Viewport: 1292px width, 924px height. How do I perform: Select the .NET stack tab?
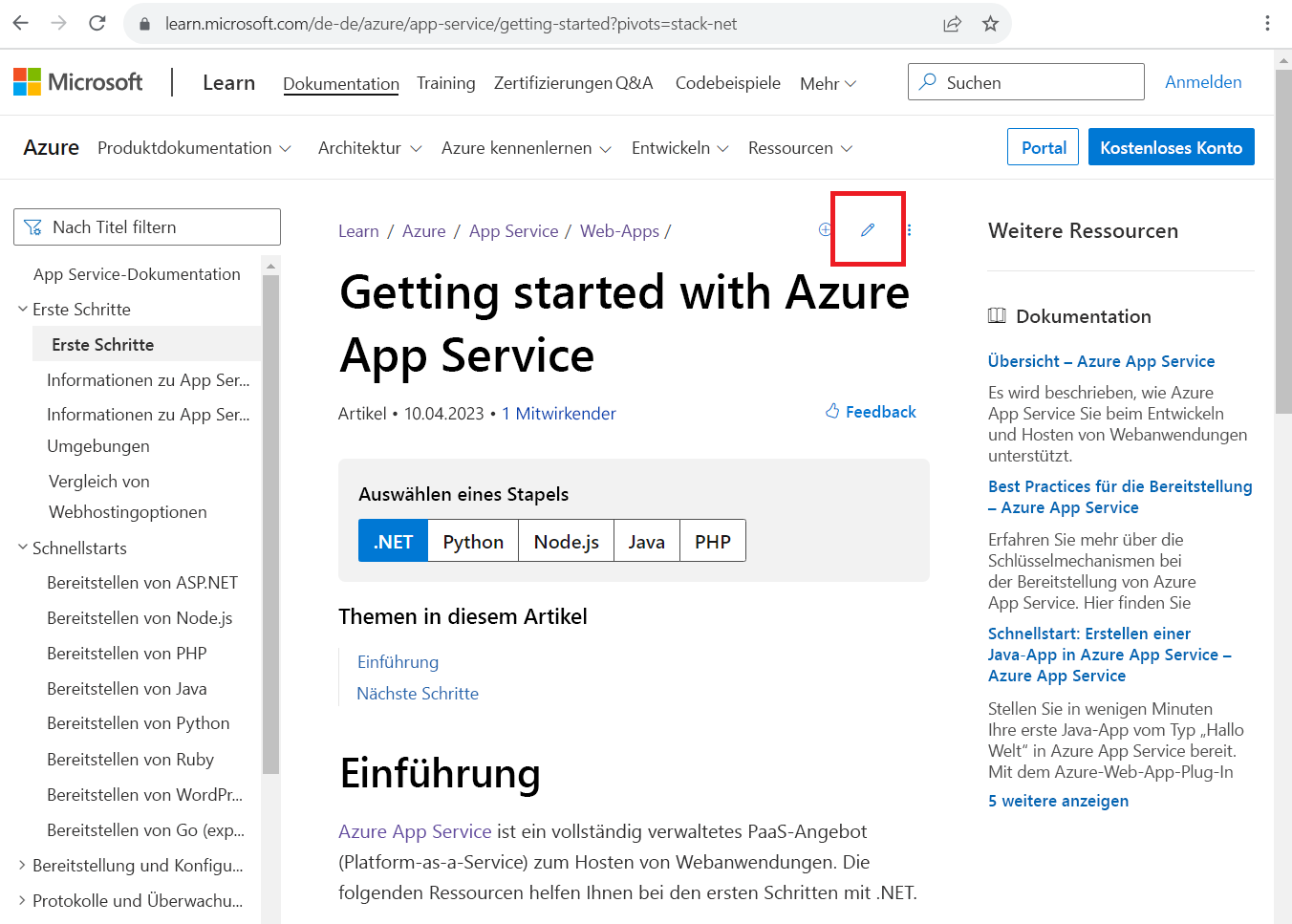pyautogui.click(x=393, y=541)
